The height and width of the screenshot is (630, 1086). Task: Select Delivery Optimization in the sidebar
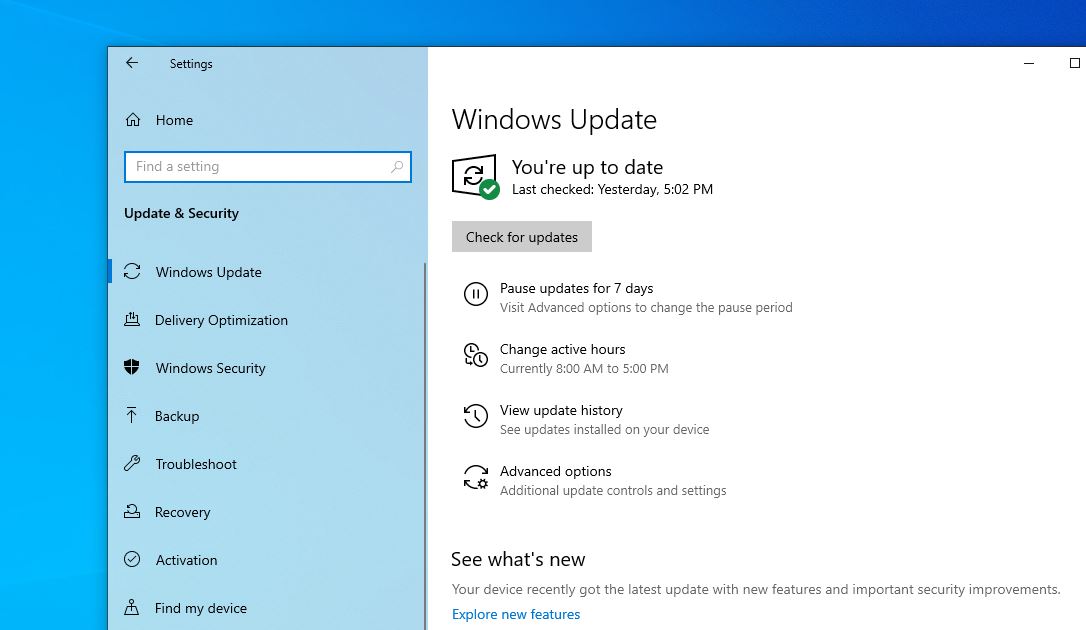[221, 320]
